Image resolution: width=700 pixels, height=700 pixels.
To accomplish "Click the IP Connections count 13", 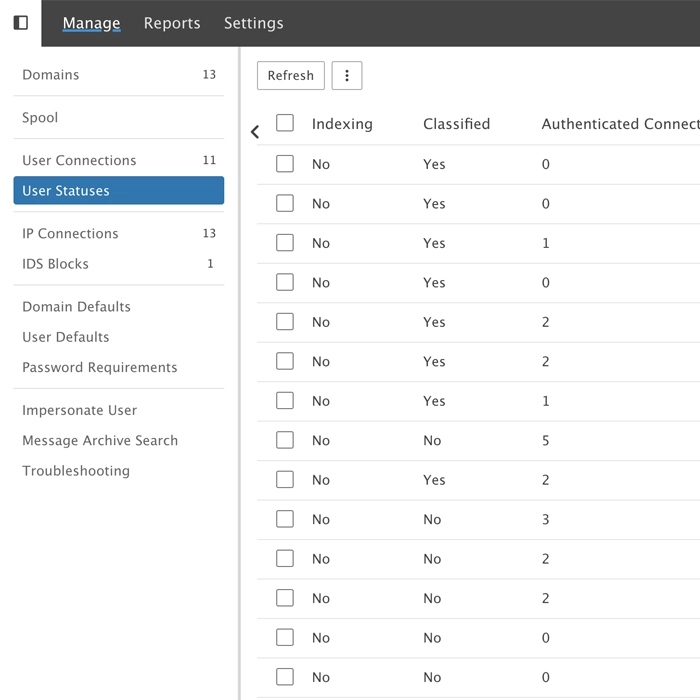I will tap(209, 233).
